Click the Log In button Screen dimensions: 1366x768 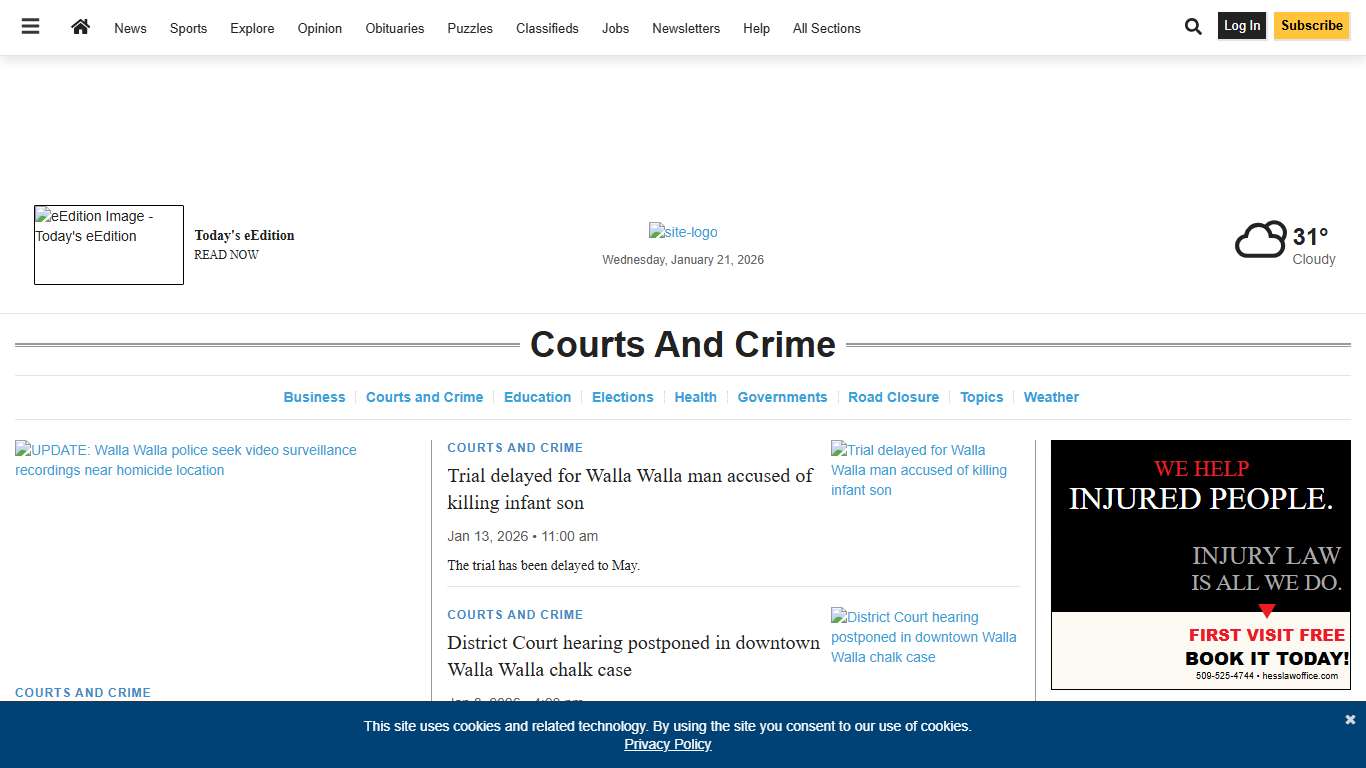(1241, 25)
